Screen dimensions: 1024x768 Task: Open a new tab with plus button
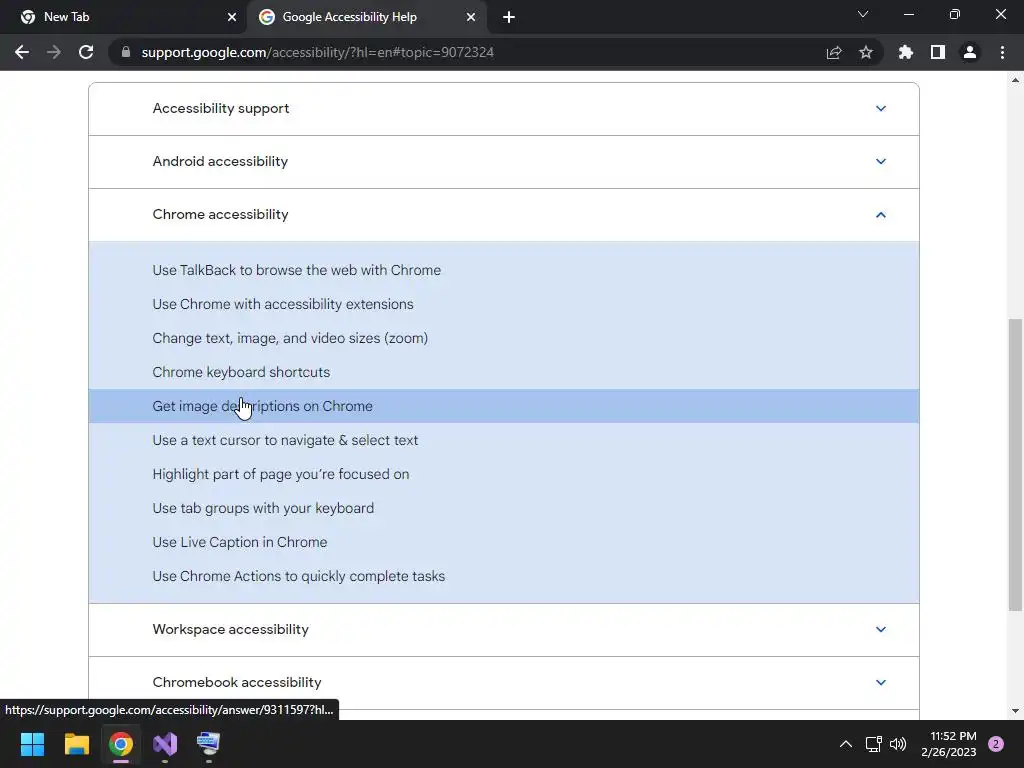509,17
